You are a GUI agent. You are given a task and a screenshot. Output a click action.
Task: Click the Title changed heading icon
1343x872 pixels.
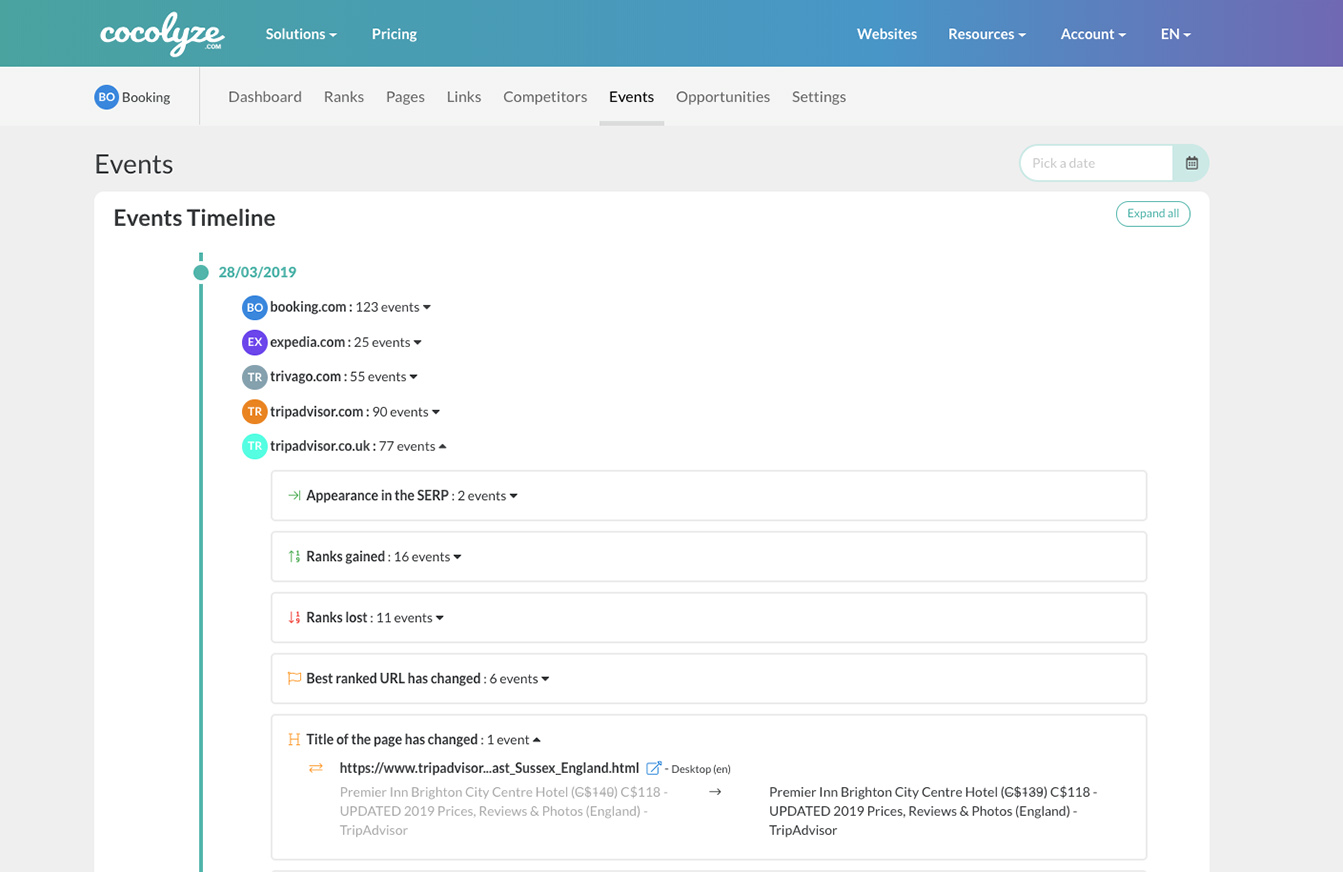294,740
